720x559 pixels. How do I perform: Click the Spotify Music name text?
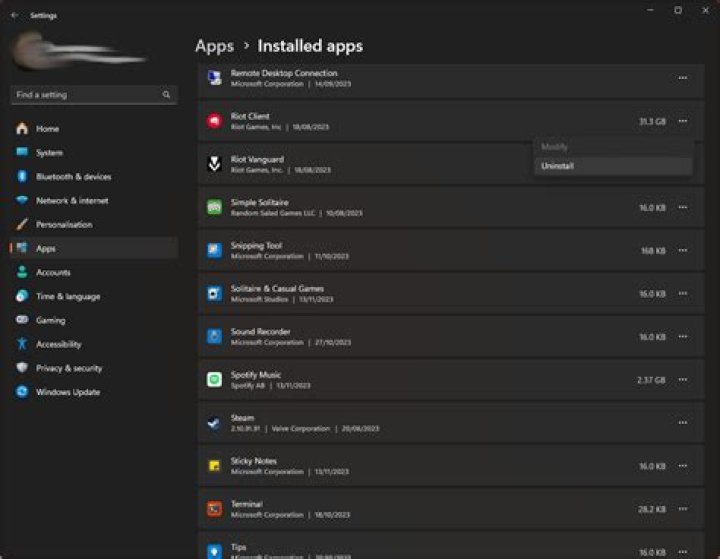coord(256,375)
